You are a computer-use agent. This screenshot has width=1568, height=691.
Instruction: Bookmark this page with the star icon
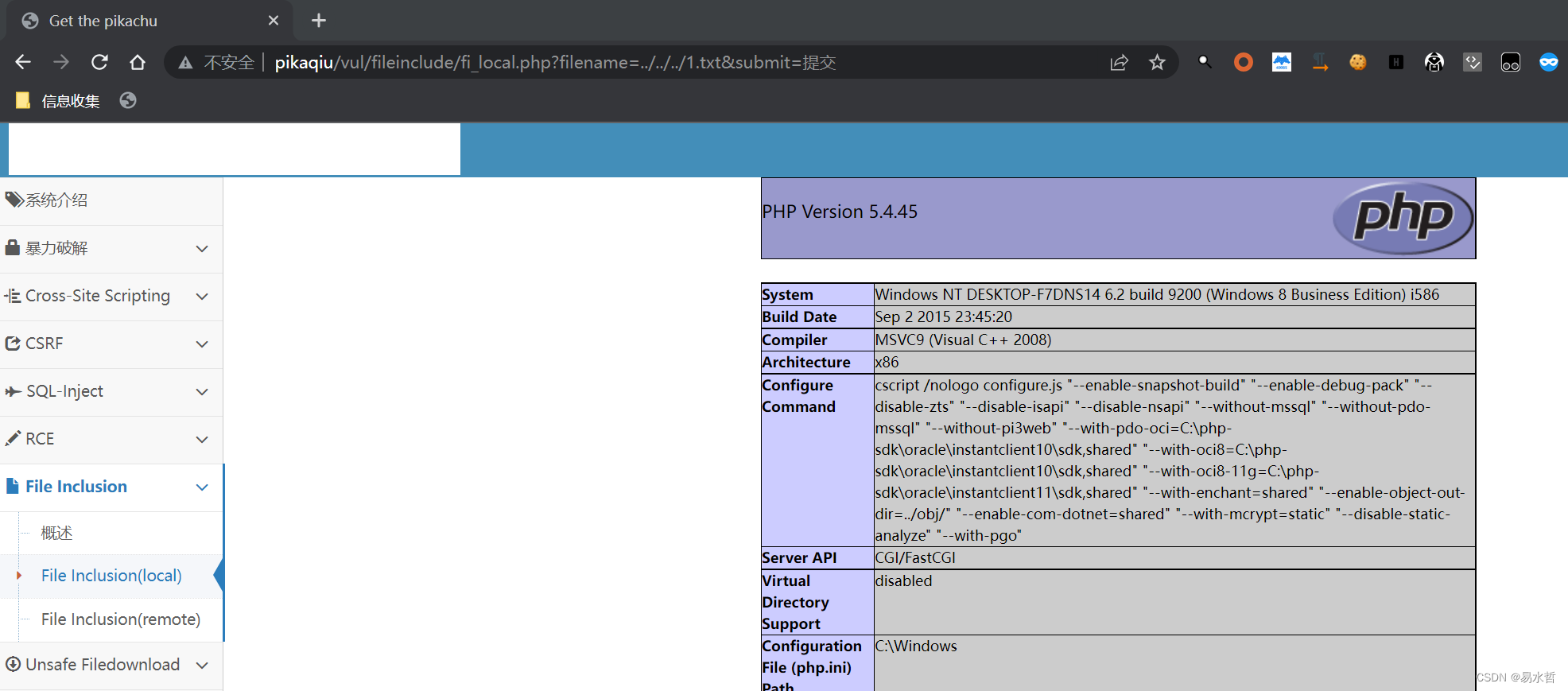click(1157, 62)
